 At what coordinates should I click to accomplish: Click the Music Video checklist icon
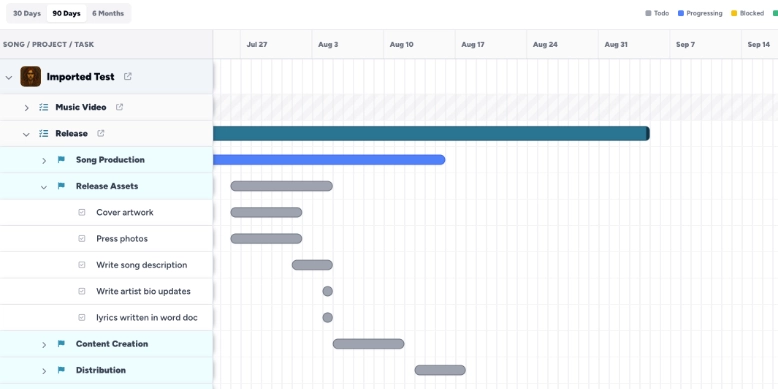tap(44, 107)
